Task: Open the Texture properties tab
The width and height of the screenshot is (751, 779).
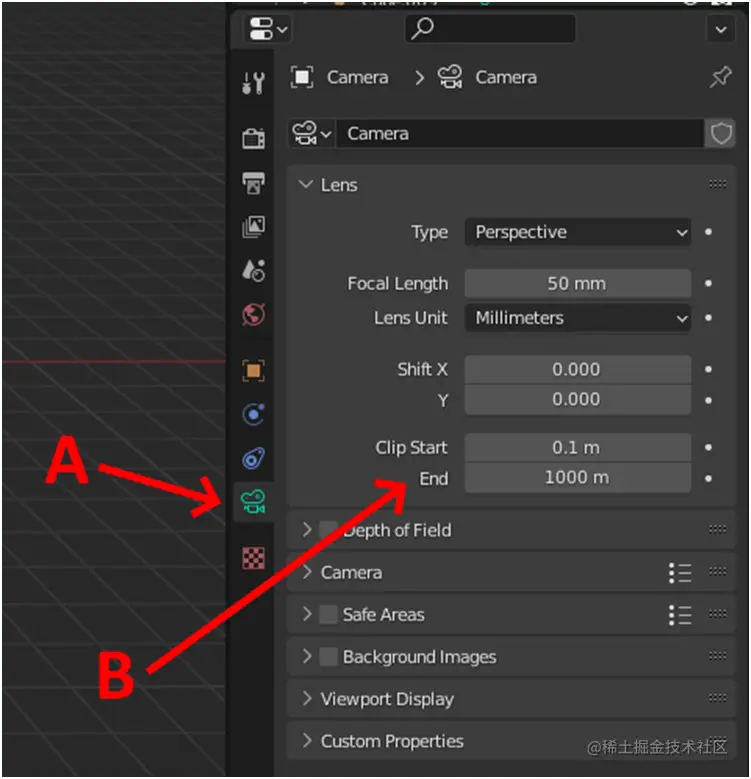Action: 253,558
